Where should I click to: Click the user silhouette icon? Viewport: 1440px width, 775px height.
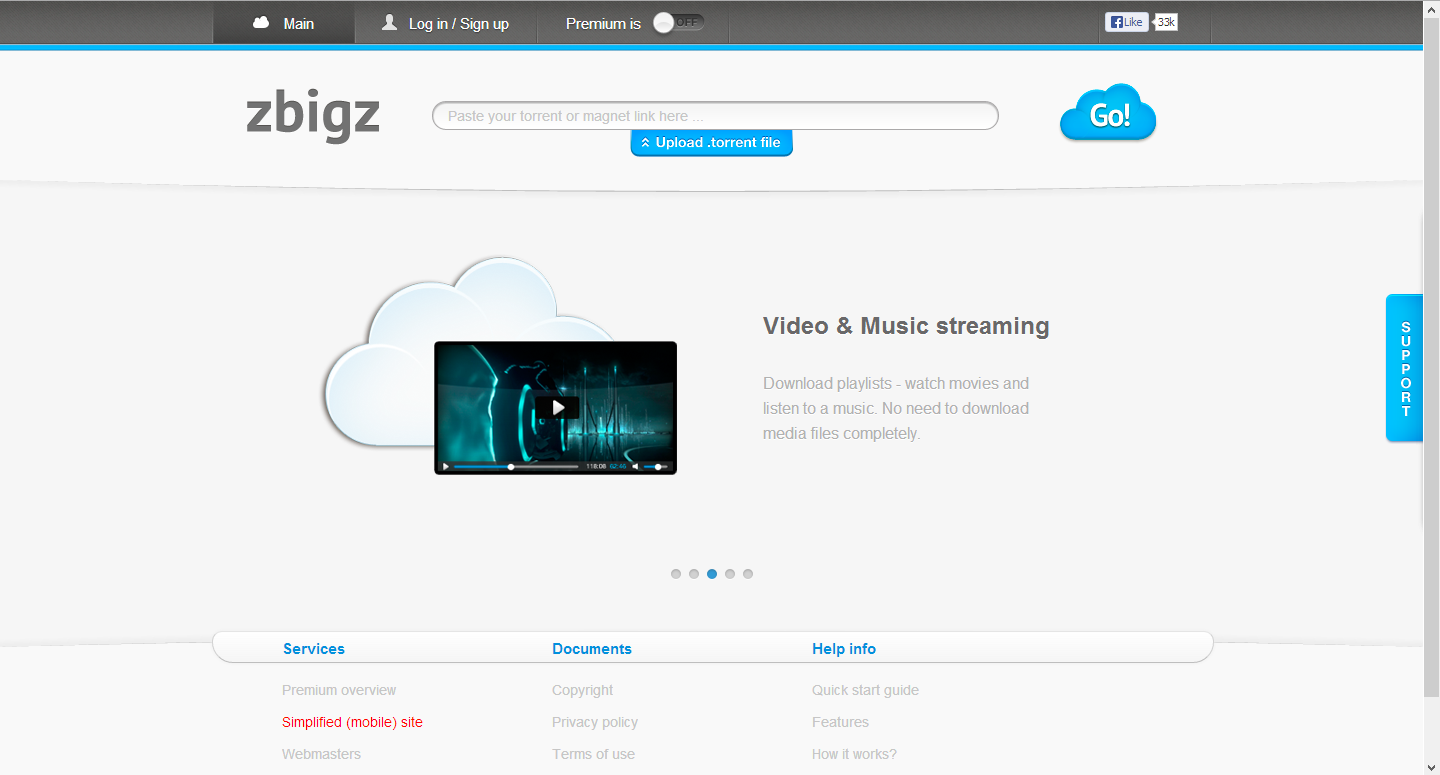tap(390, 22)
